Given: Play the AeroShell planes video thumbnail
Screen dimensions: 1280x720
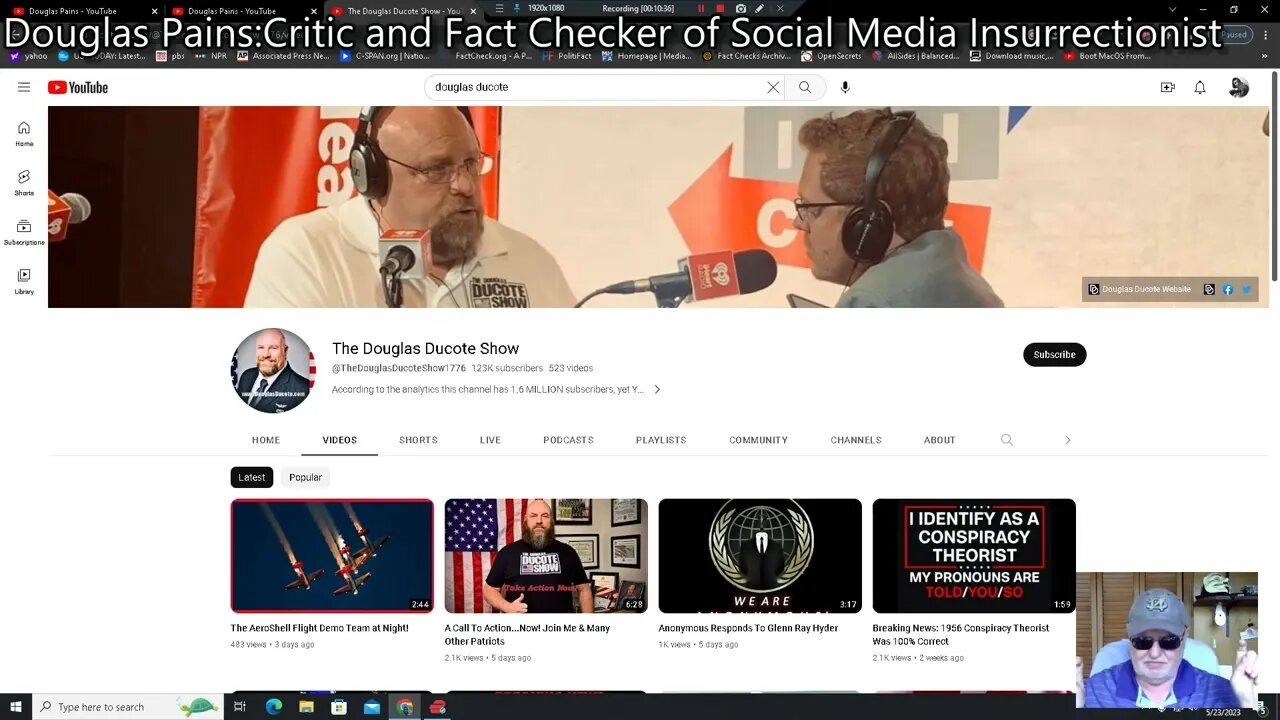Looking at the screenshot, I should click(x=332, y=556).
